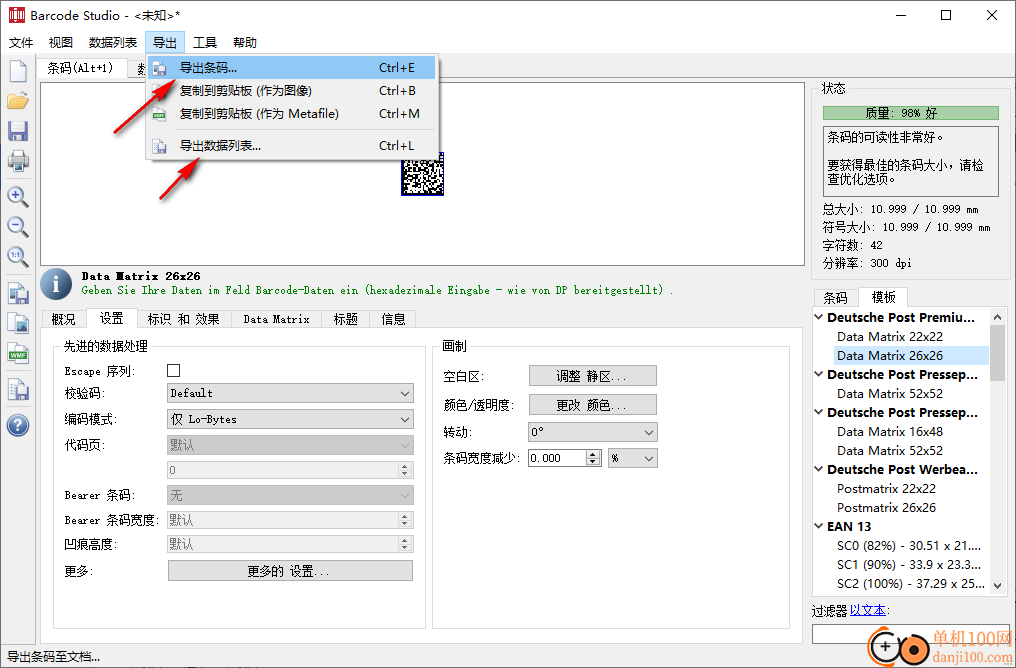Collapse Deutsche Post Premiu... tree group
This screenshot has height=668, width=1016.
(x=819, y=317)
